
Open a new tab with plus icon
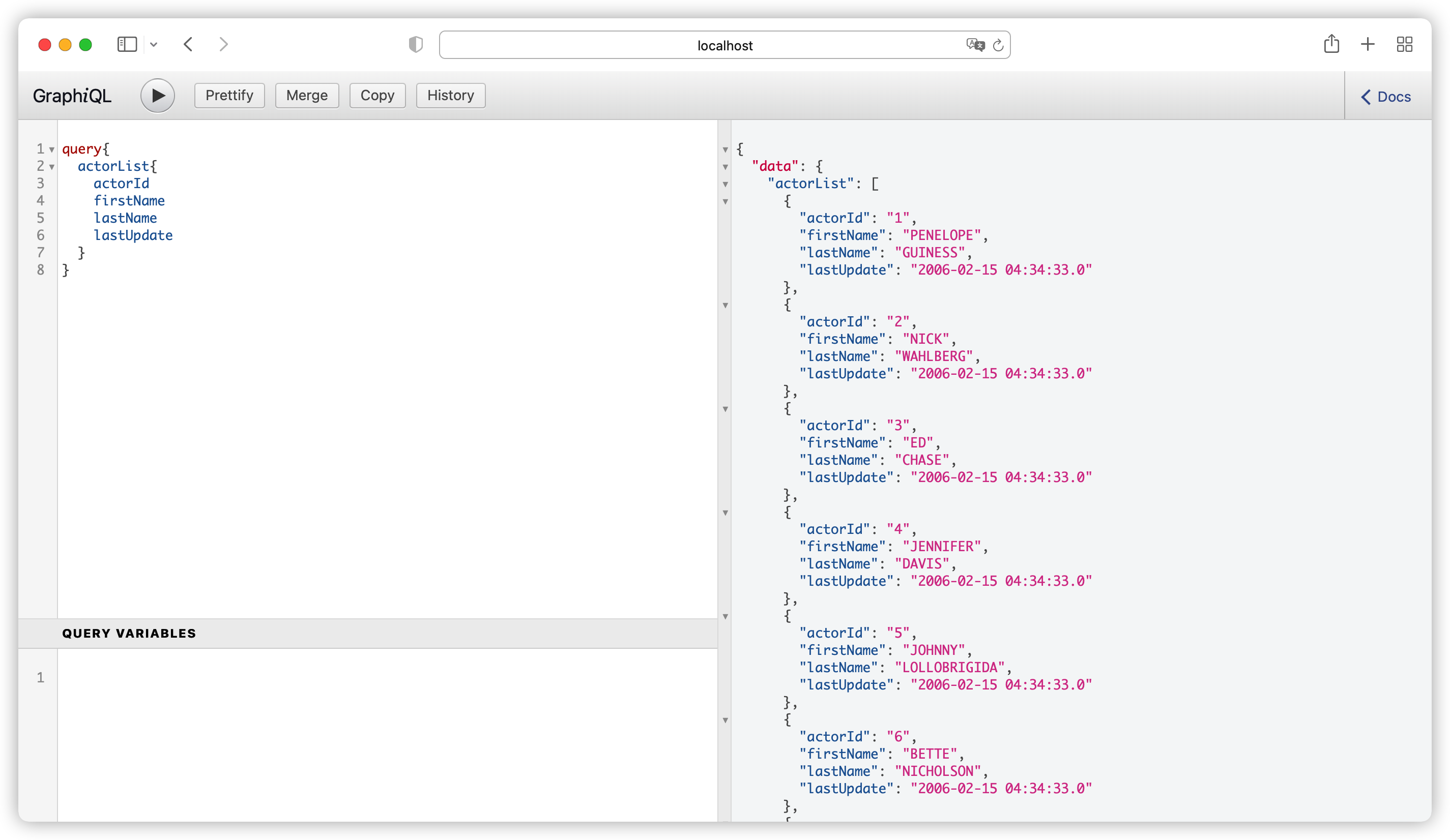click(1368, 44)
